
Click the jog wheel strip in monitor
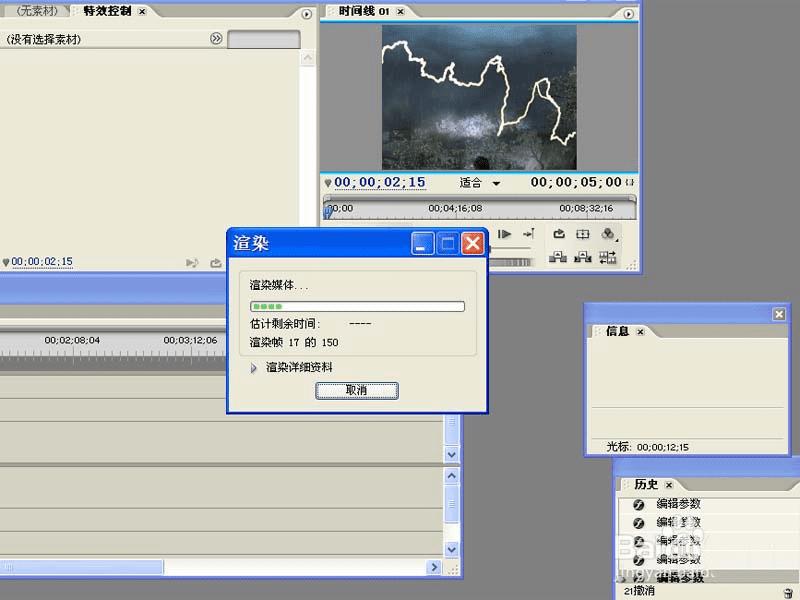point(510,262)
